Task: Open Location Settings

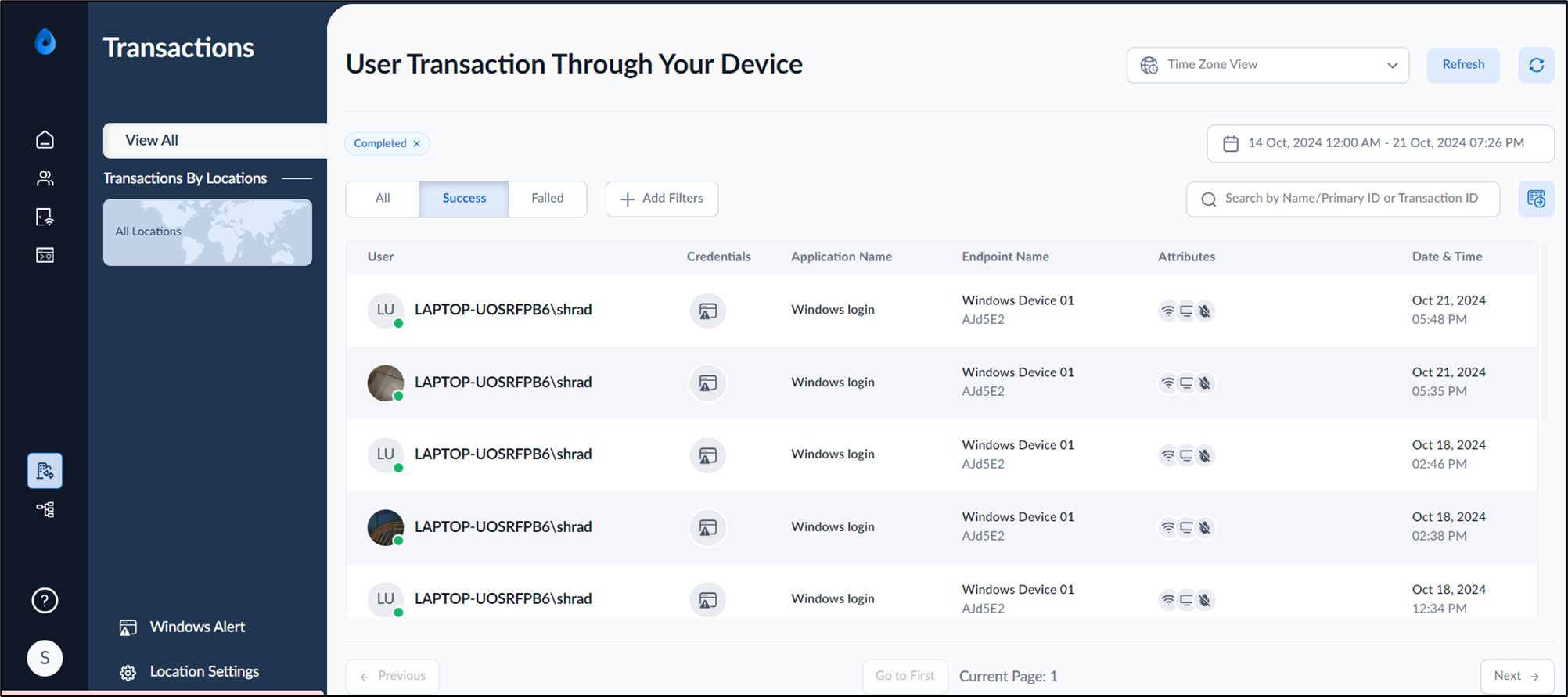Action: coord(189,672)
